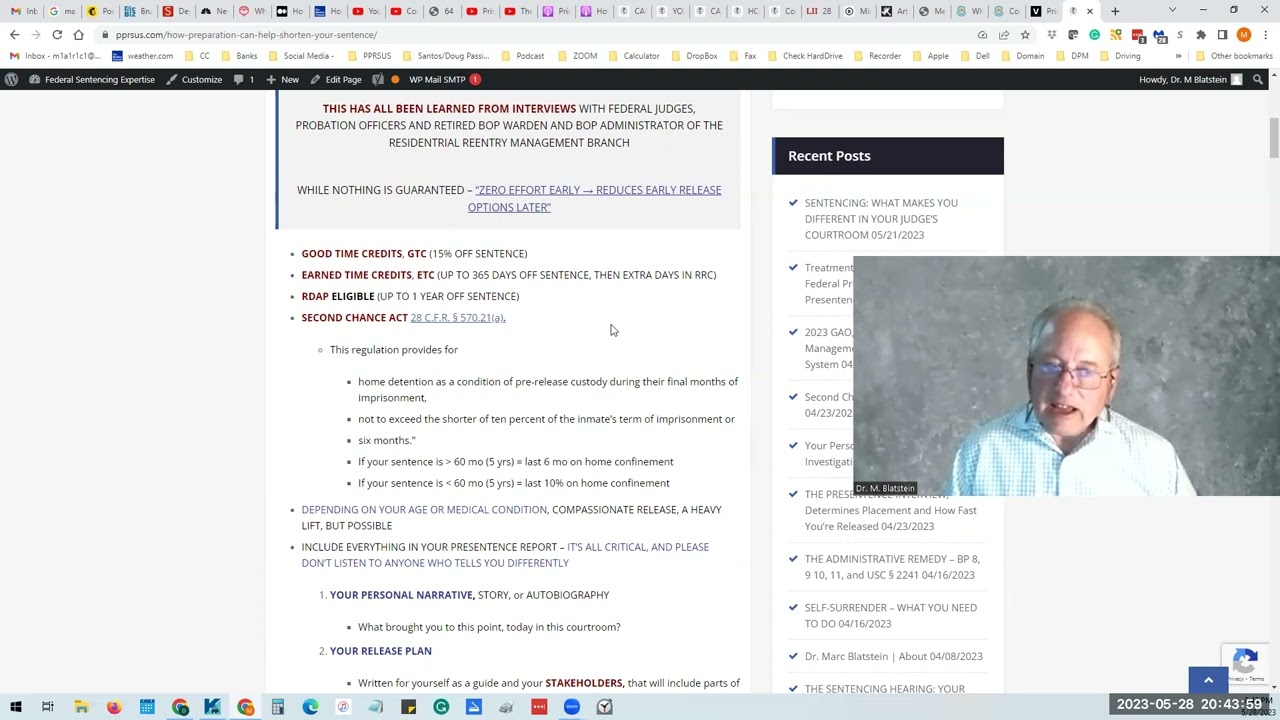Open the Chrome extensions puzzle icon
Screen dimensions: 1280x720
coord(1201,35)
